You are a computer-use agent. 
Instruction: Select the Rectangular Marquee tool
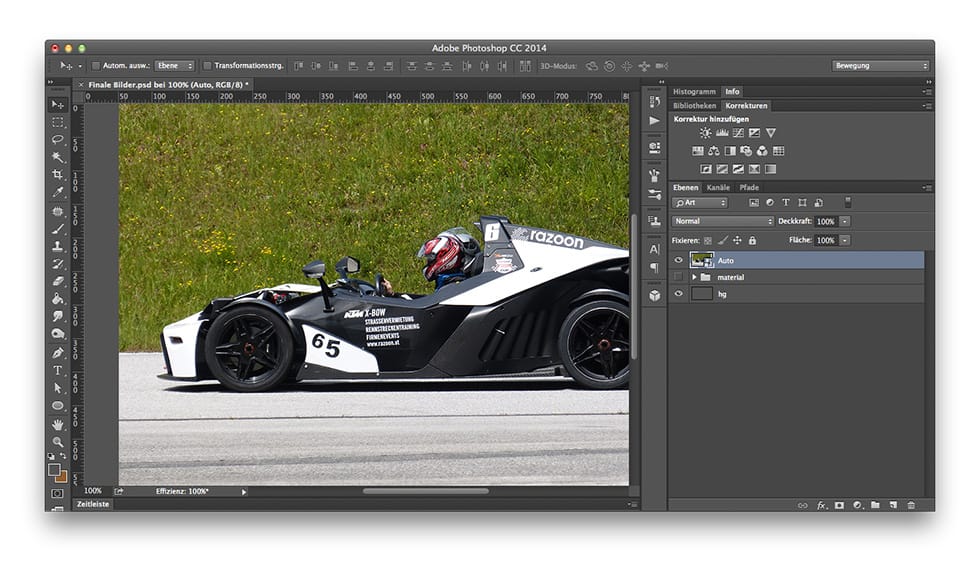point(58,122)
